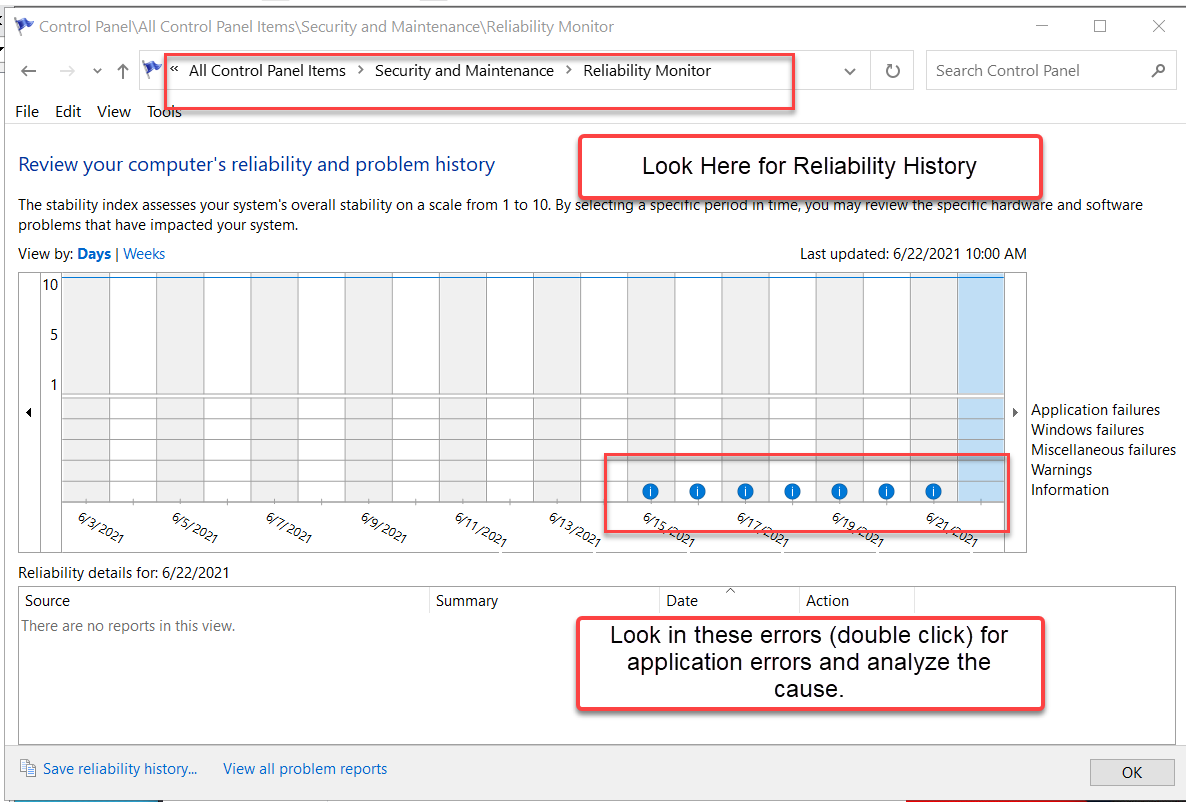Image resolution: width=1186 pixels, height=802 pixels.
Task: Click the up folder navigation arrow
Action: tap(121, 70)
